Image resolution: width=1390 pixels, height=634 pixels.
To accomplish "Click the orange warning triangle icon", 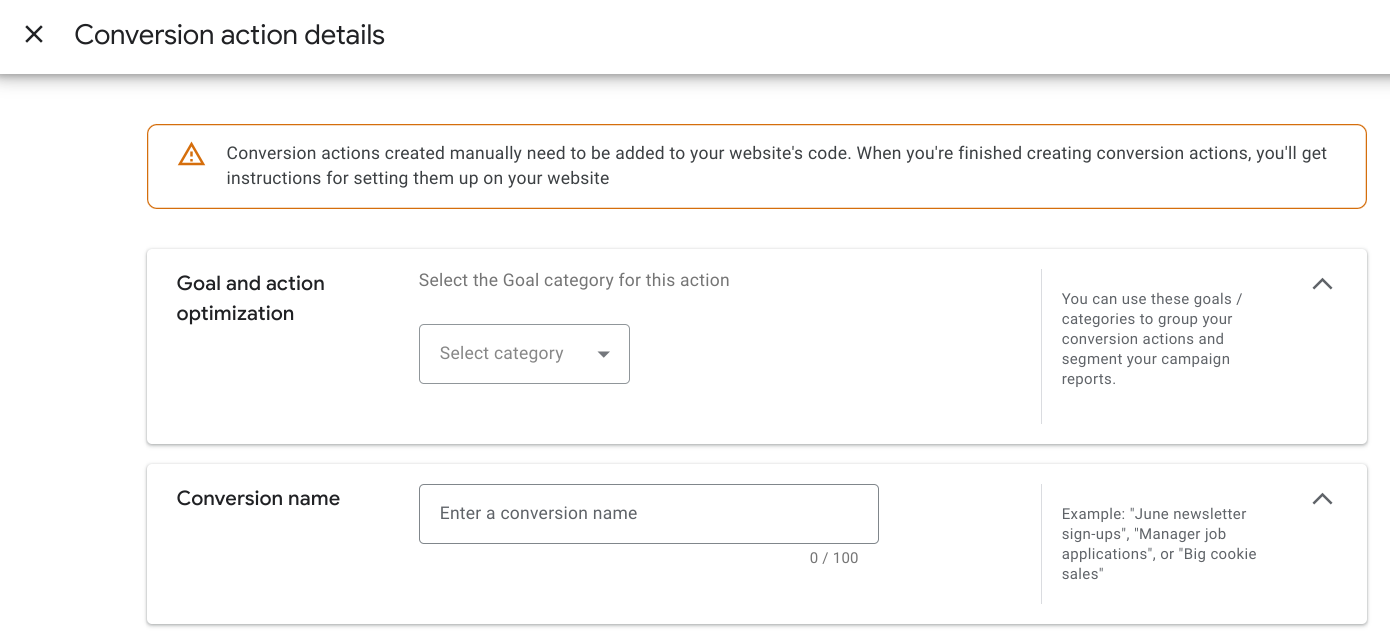I will coord(191,155).
